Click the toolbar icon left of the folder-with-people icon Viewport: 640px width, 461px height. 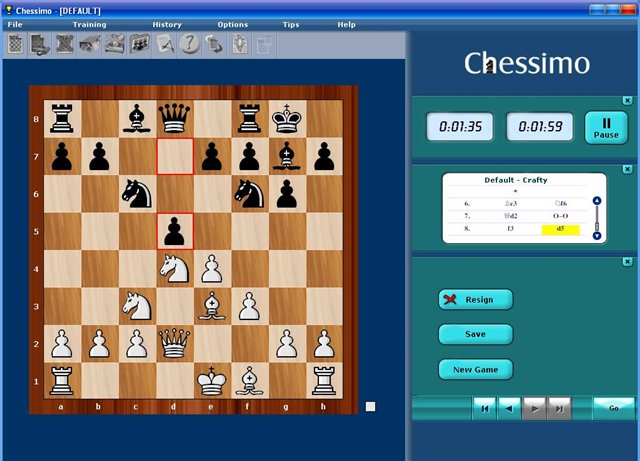[x=115, y=44]
